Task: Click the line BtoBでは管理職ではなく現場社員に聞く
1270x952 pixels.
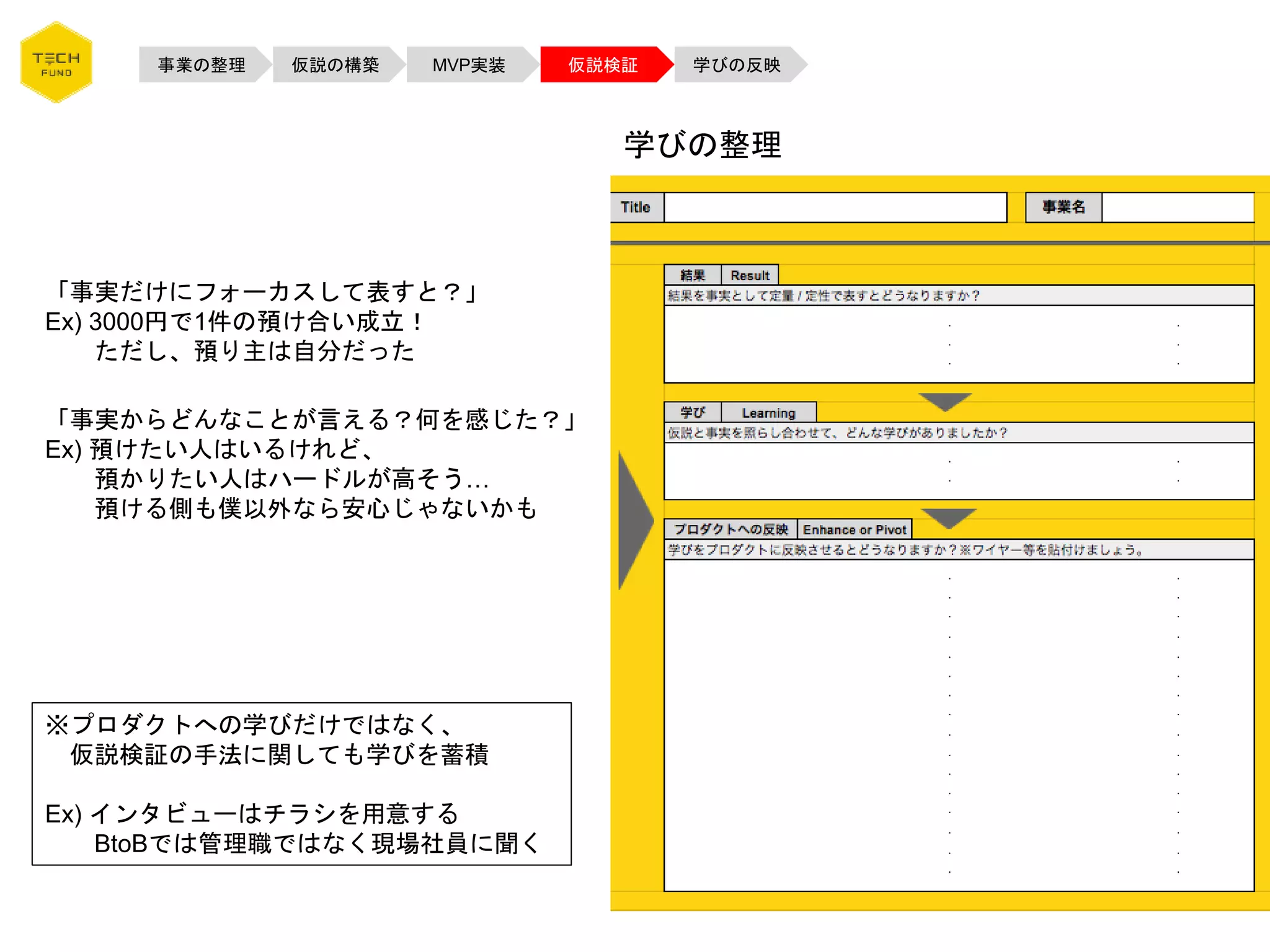Action: pyautogui.click(x=317, y=844)
